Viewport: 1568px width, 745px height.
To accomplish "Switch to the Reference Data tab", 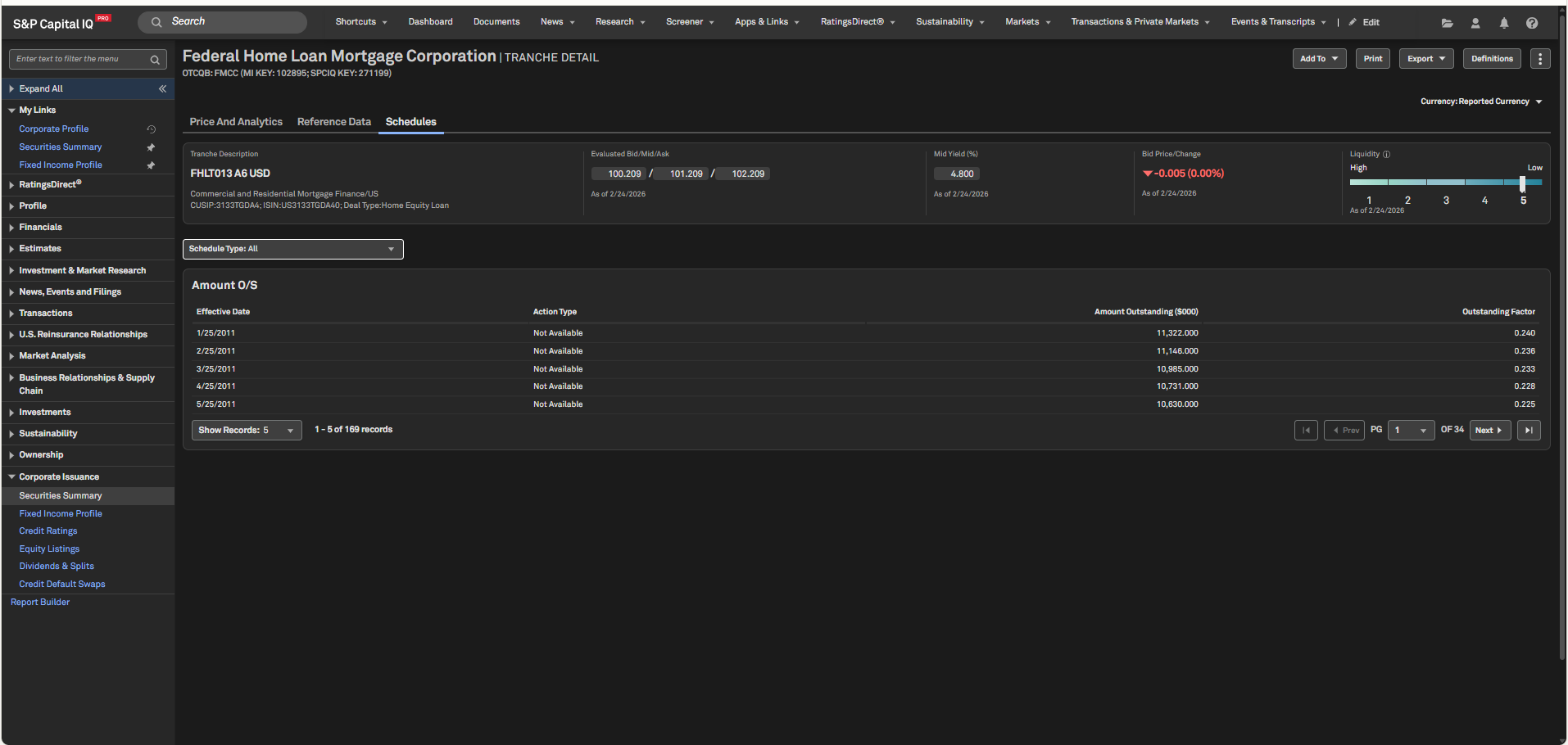I will 333,122.
